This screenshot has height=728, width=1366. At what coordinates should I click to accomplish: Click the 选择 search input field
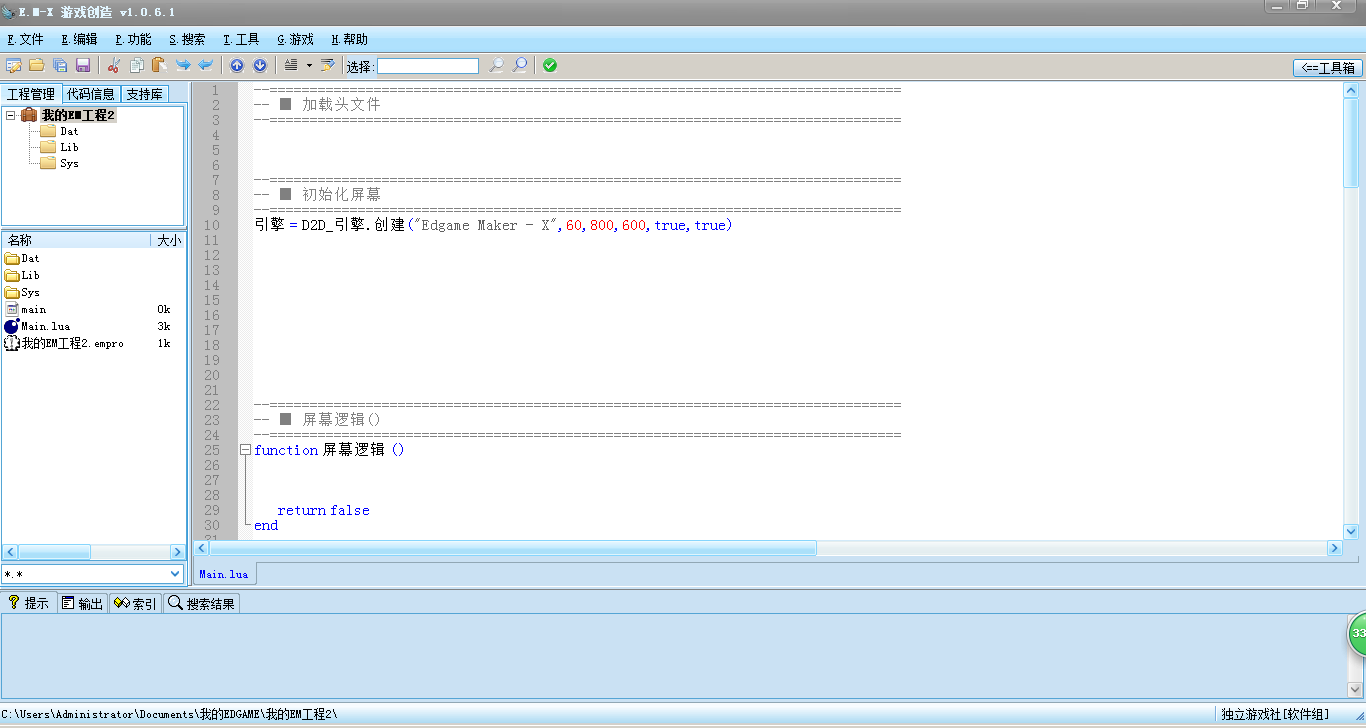click(x=428, y=66)
